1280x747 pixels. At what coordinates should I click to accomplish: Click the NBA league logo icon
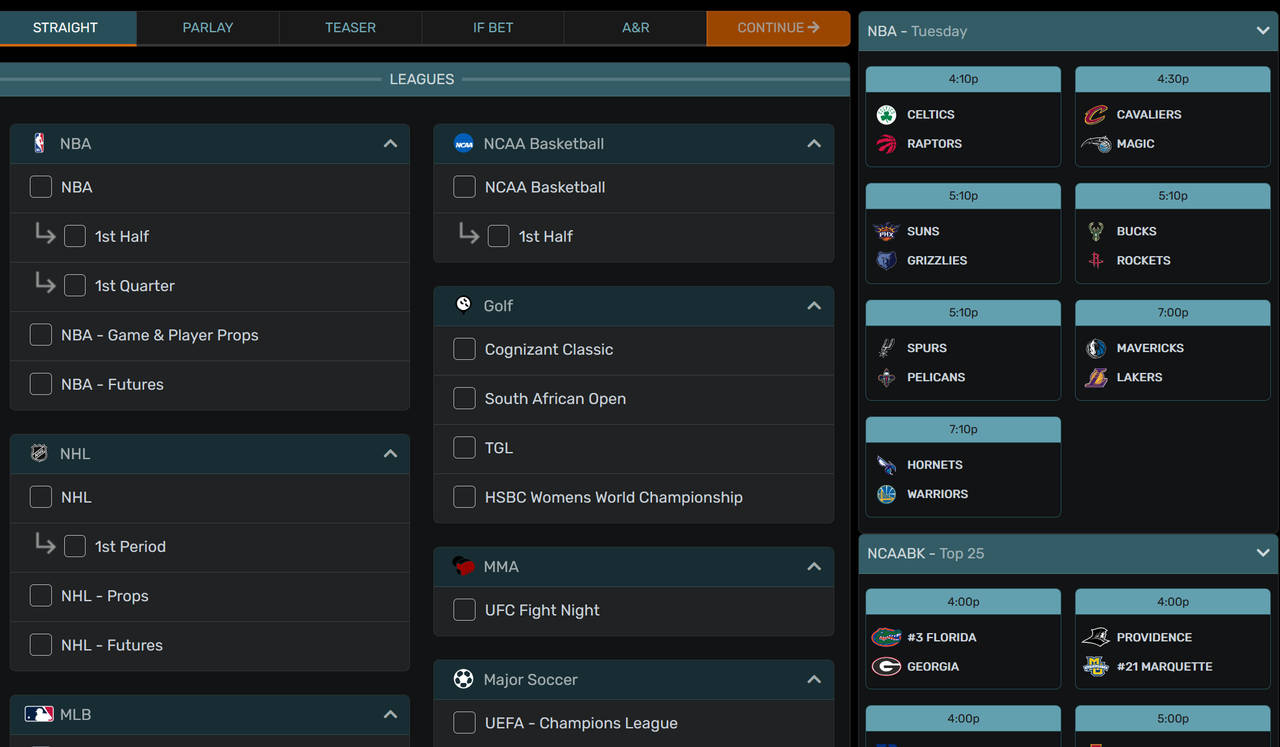coord(39,143)
